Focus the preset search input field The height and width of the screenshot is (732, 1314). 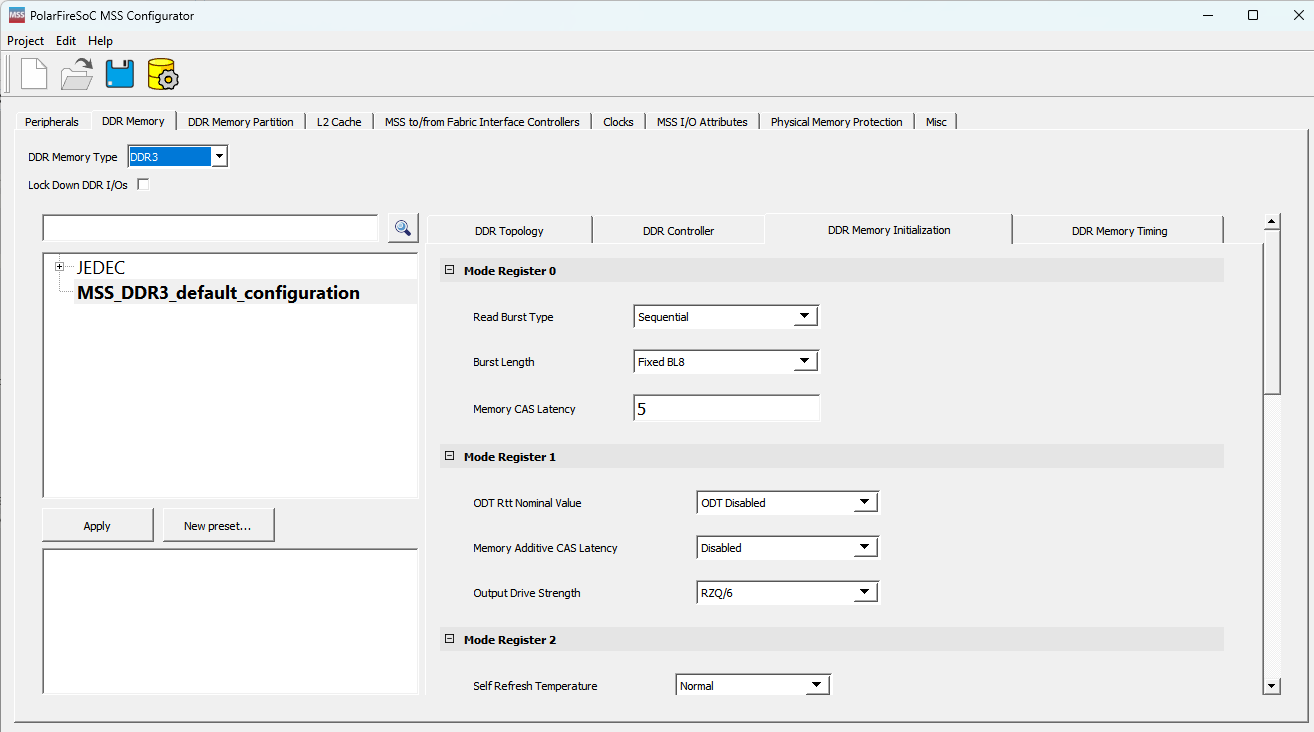point(210,228)
